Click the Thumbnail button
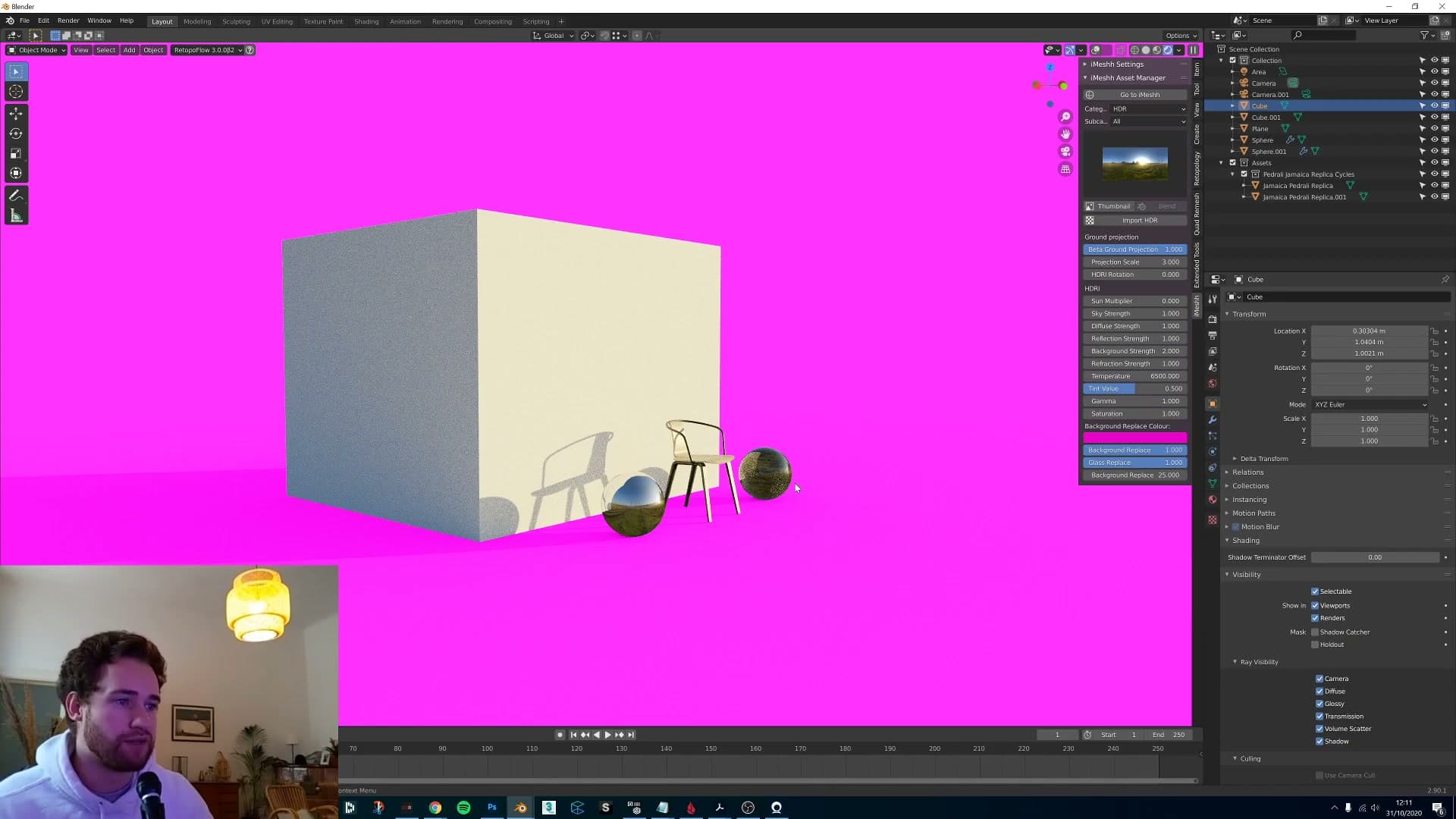This screenshot has height=819, width=1456. point(1109,206)
